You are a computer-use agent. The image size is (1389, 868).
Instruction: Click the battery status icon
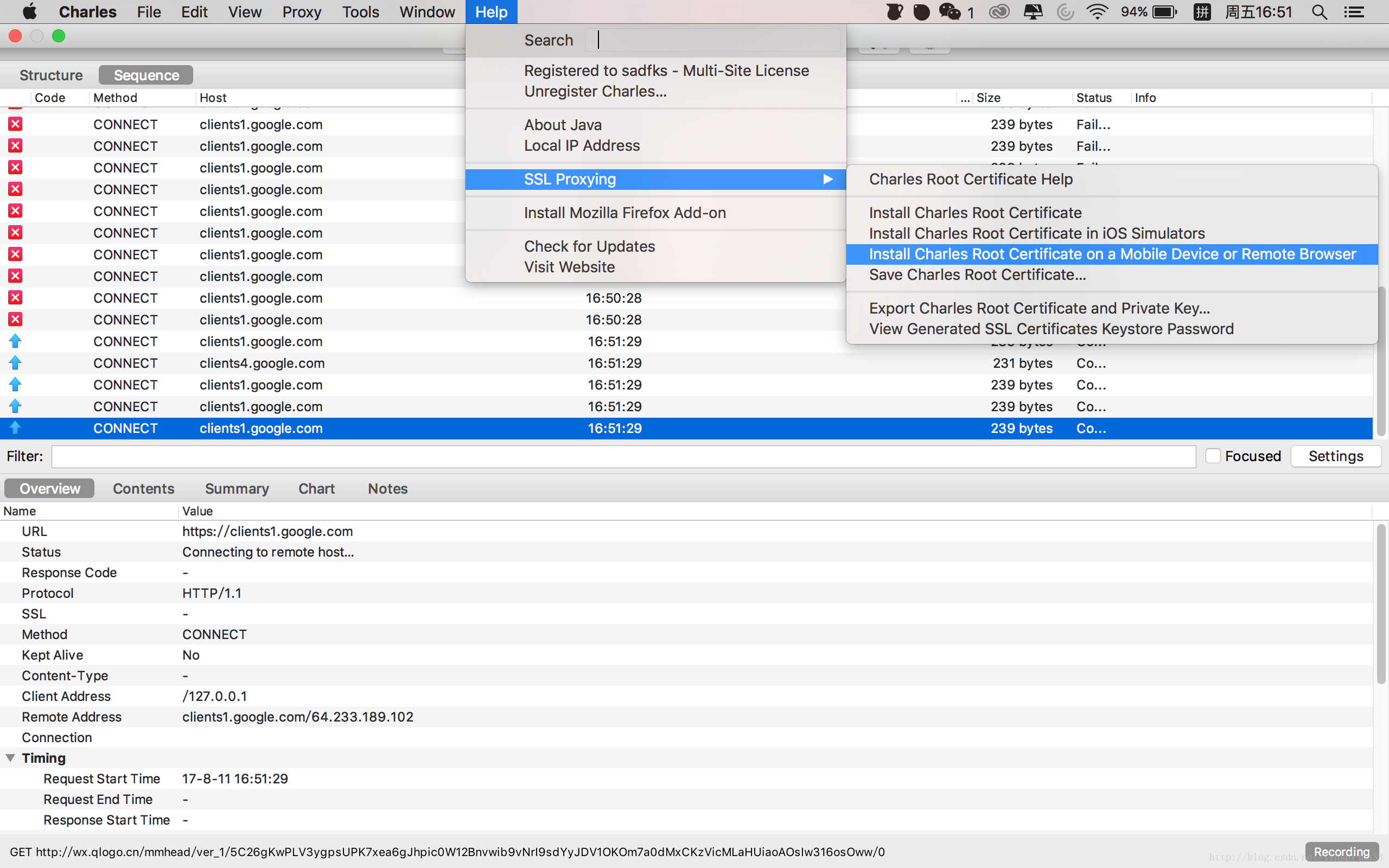1164,11
